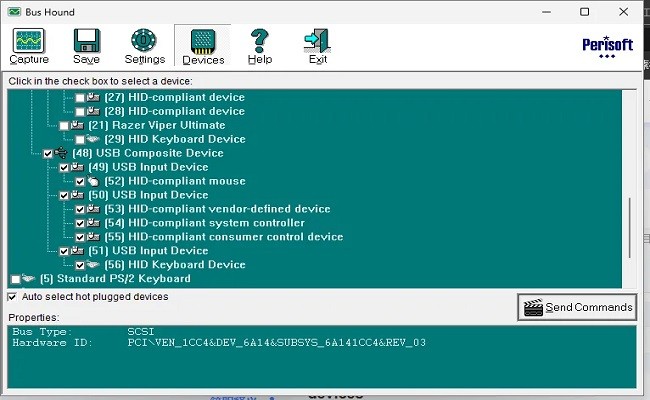Select (55) HID-compliant consumer control device

click(x=223, y=237)
